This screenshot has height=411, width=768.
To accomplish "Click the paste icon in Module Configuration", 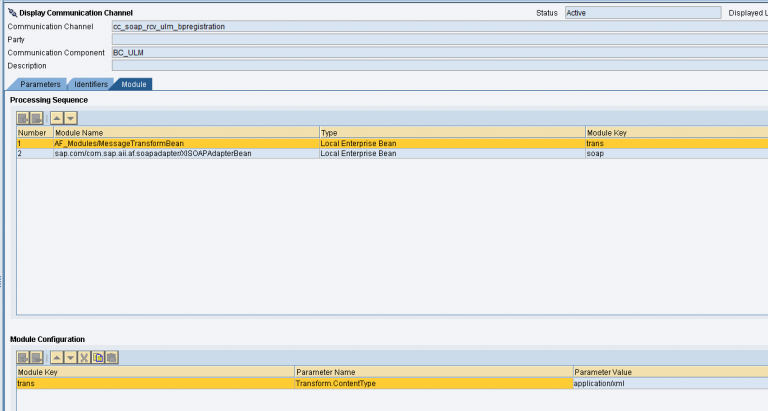I will pyautogui.click(x=111, y=357).
